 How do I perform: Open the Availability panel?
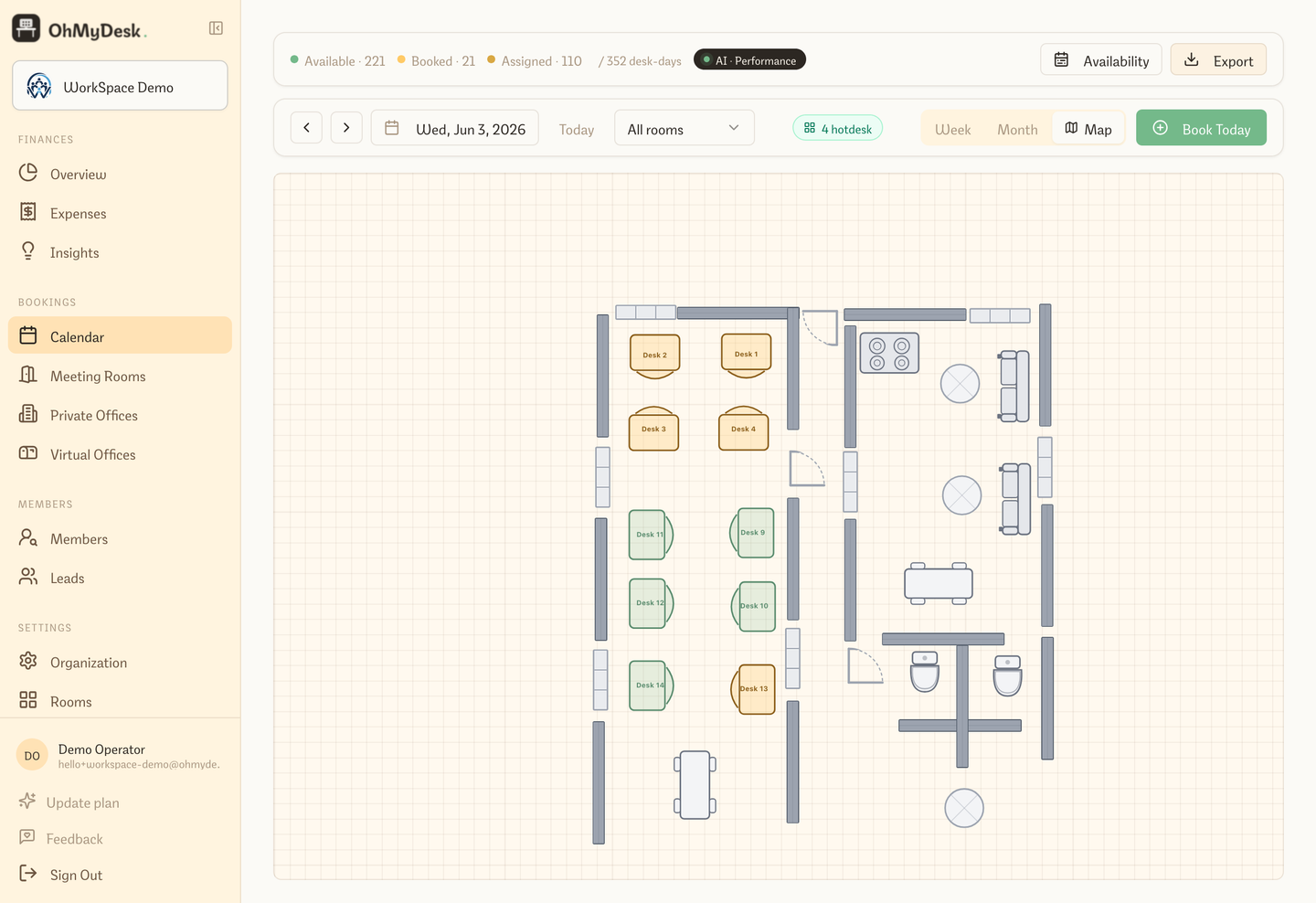(1101, 60)
